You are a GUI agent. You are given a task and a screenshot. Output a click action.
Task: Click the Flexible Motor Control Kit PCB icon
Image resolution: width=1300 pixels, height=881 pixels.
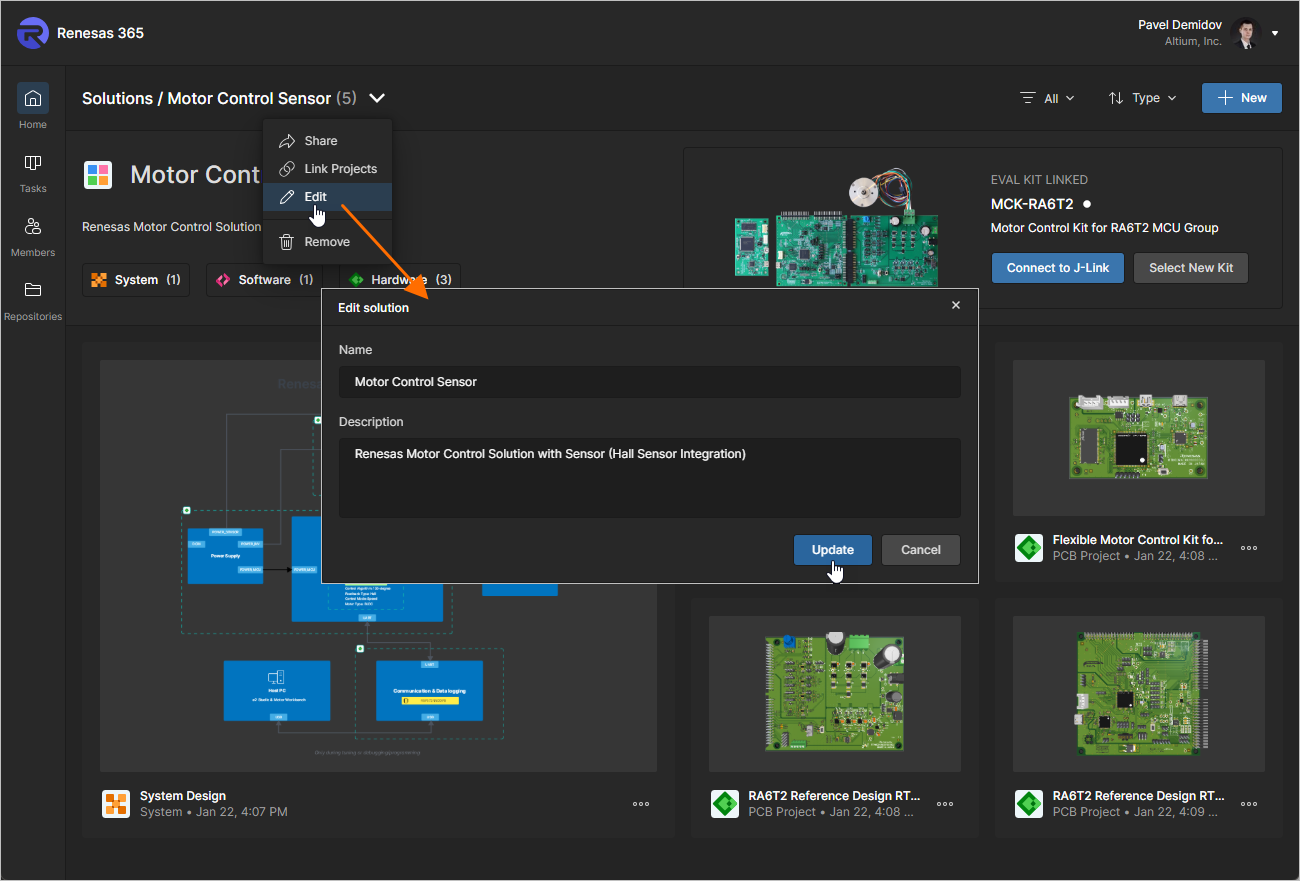point(1029,547)
